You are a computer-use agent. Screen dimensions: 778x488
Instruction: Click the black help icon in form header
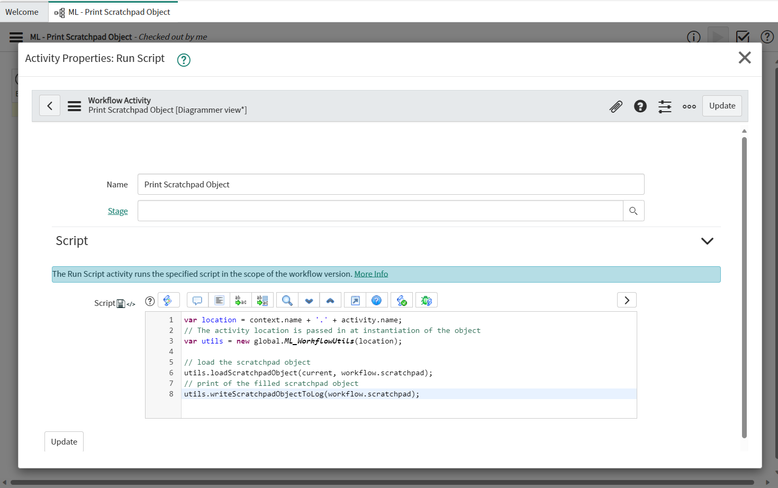pyautogui.click(x=640, y=106)
